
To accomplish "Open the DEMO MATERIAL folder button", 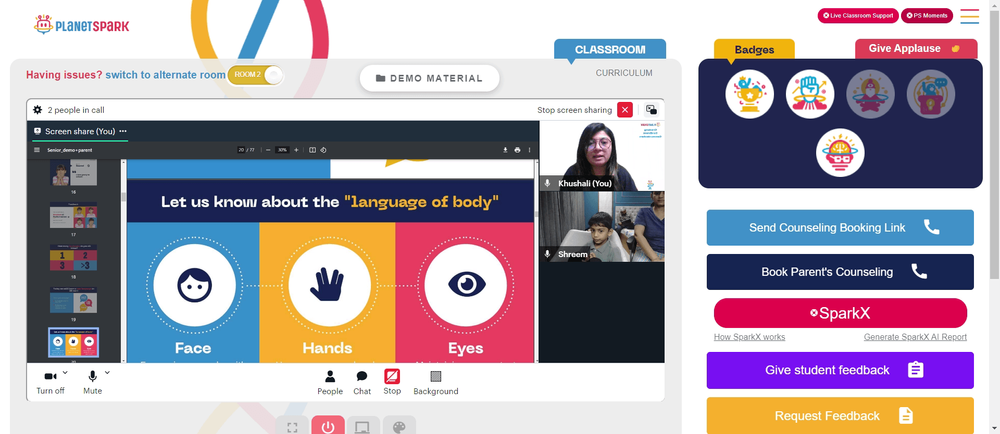I will (429, 78).
